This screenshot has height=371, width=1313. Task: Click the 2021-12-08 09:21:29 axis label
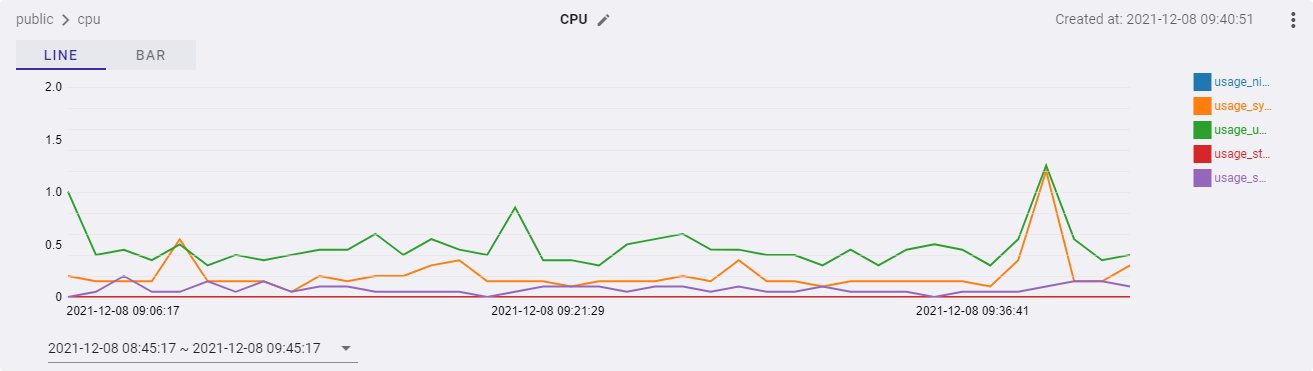tap(547, 311)
